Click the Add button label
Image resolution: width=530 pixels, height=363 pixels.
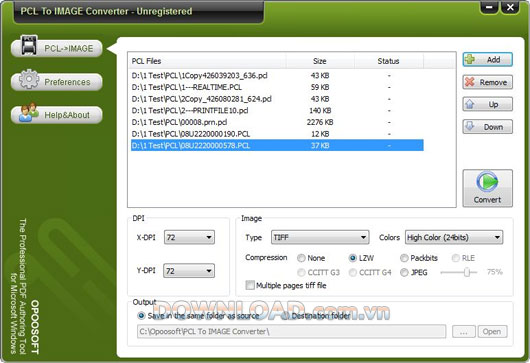pyautogui.click(x=493, y=60)
